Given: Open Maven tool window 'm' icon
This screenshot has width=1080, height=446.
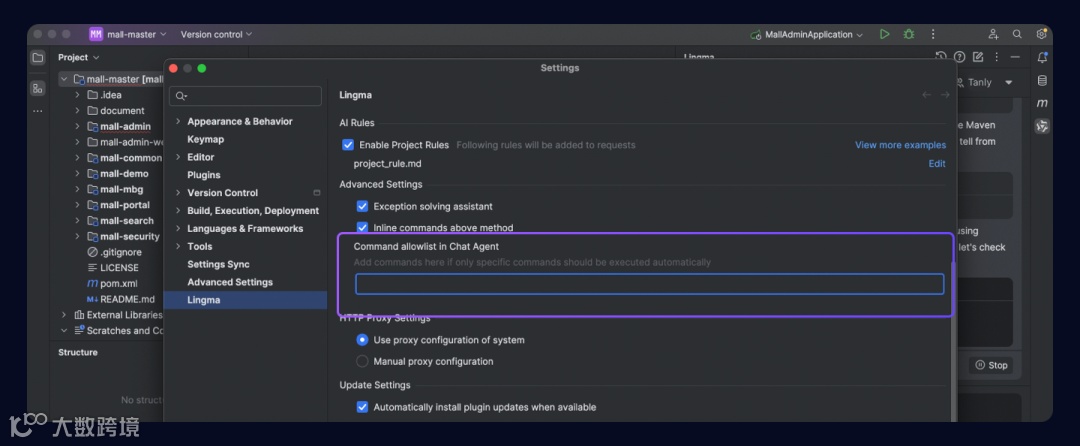Looking at the screenshot, I should pos(1042,103).
